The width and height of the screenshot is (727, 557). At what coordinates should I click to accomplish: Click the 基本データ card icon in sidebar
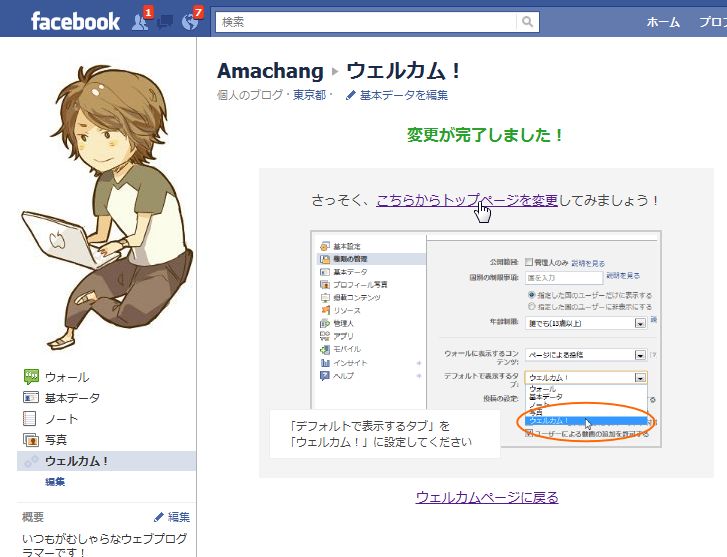(31, 397)
